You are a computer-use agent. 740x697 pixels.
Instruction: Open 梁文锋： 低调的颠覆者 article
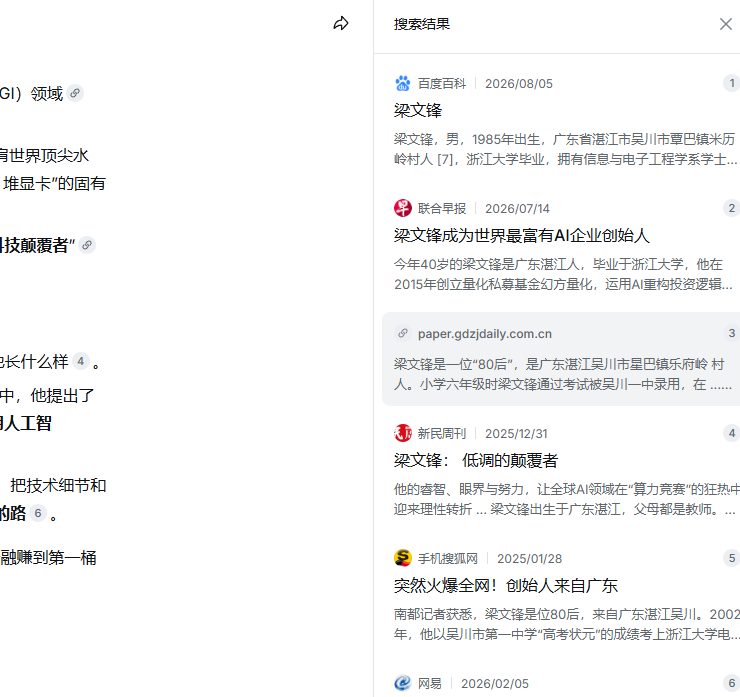(x=476, y=460)
